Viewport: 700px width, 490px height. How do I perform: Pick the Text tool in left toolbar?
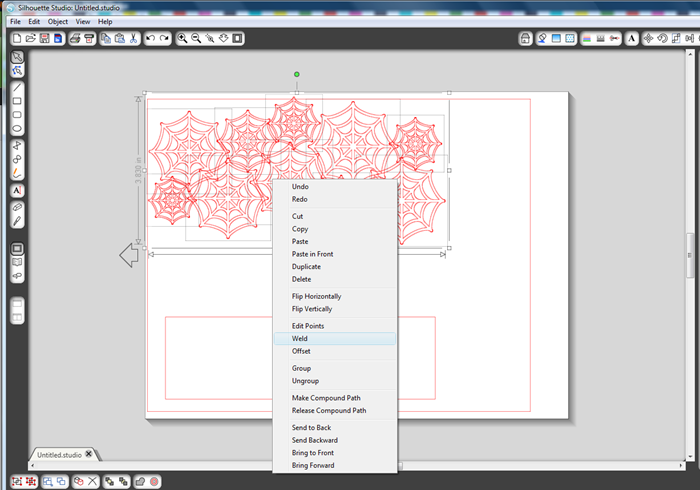(x=17, y=191)
